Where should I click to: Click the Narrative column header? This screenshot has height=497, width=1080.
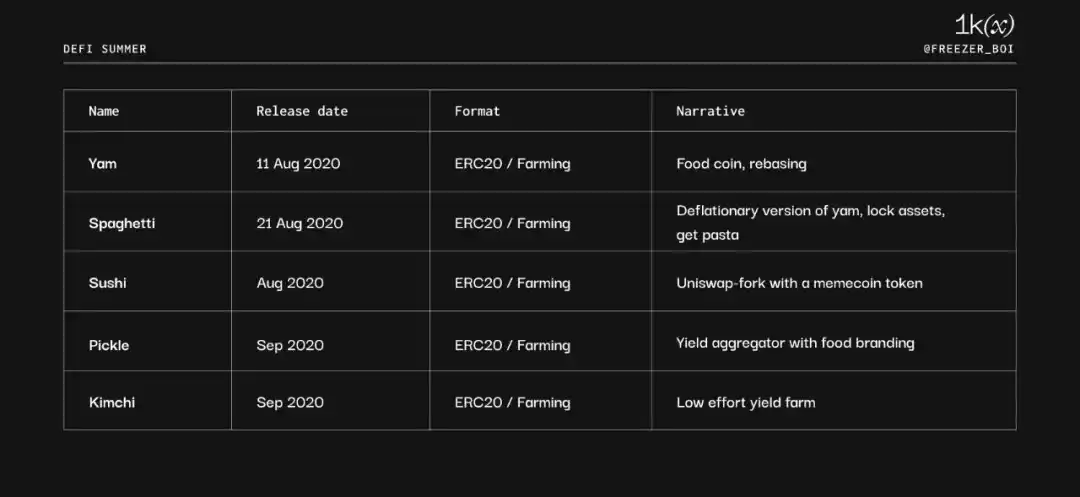click(x=710, y=111)
